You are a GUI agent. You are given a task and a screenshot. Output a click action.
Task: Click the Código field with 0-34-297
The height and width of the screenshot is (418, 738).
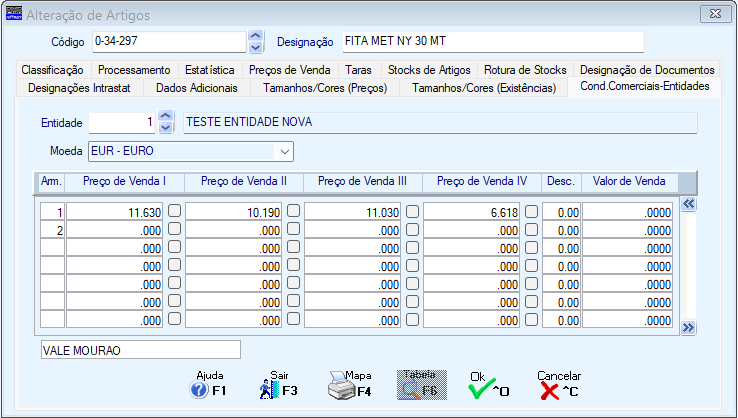point(169,41)
